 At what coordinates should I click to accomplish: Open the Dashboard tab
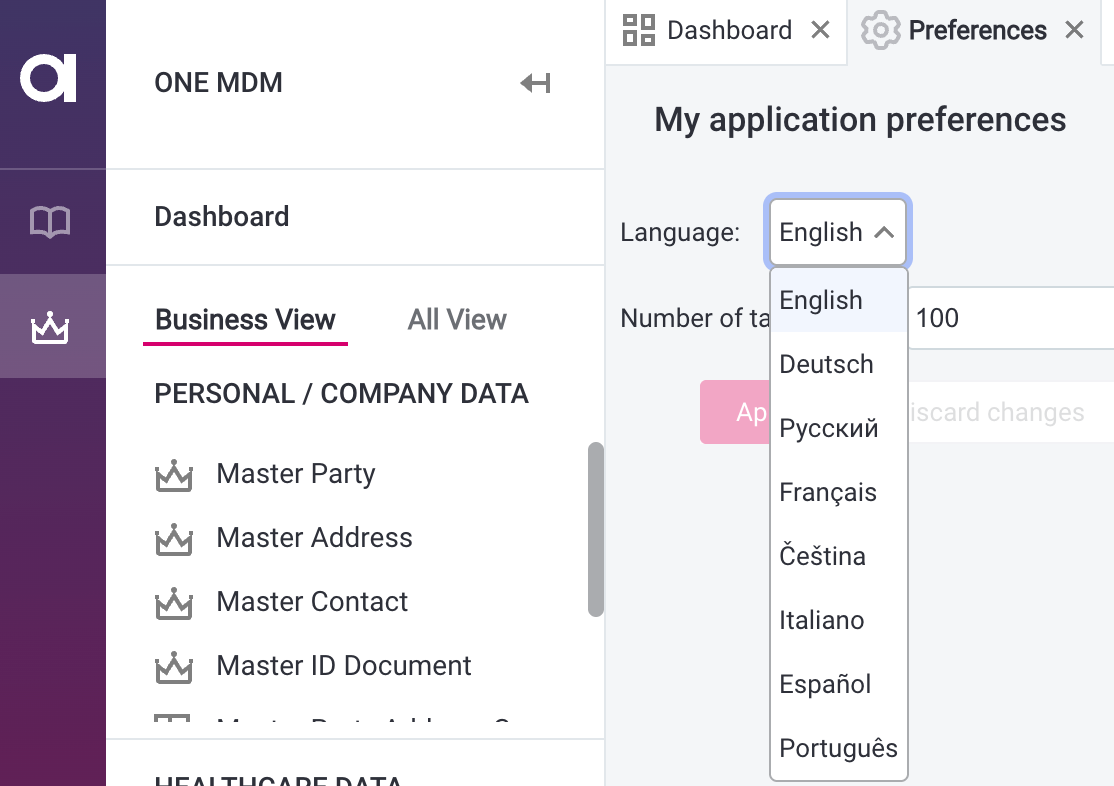coord(729,30)
